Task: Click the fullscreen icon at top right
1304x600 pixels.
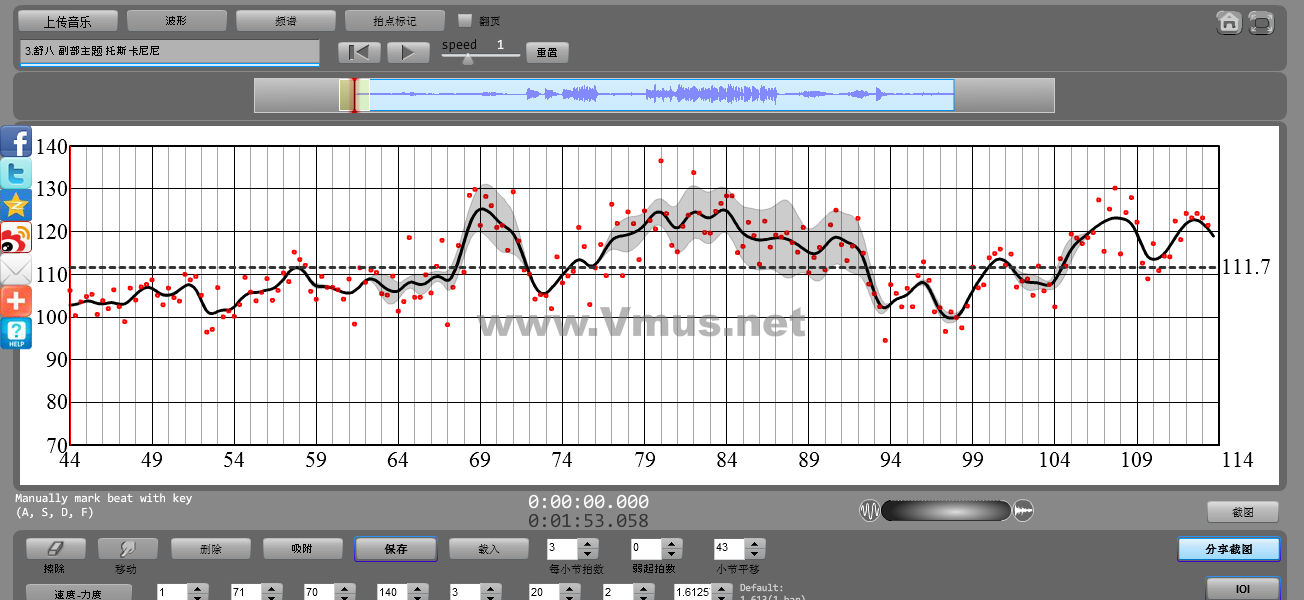Action: click(x=1262, y=23)
